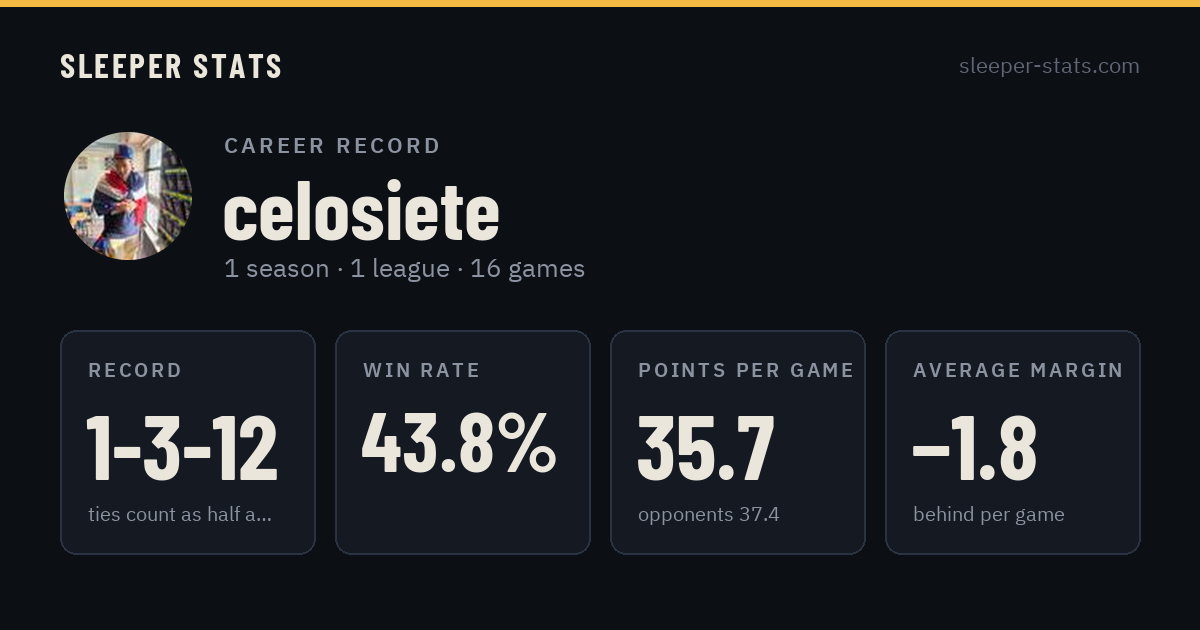Click the WIN RATE label text
This screenshot has height=630, width=1200.
click(x=422, y=371)
